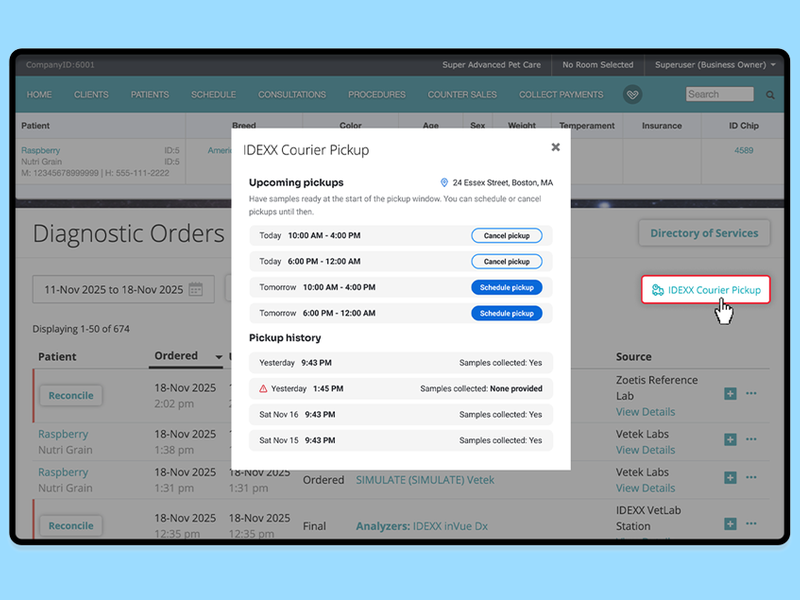The height and width of the screenshot is (600, 800).
Task: Click the location pin beside 24 Essex Street
Action: (444, 183)
